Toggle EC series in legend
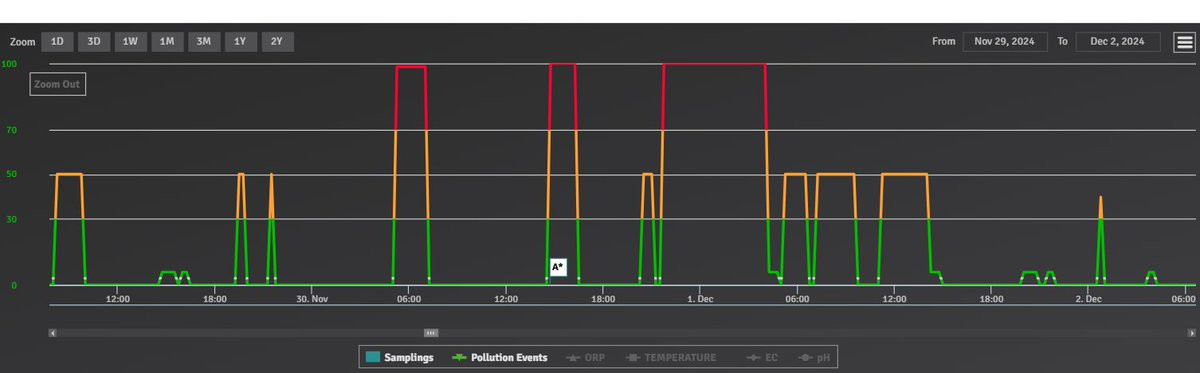1200x373 pixels. (762, 357)
